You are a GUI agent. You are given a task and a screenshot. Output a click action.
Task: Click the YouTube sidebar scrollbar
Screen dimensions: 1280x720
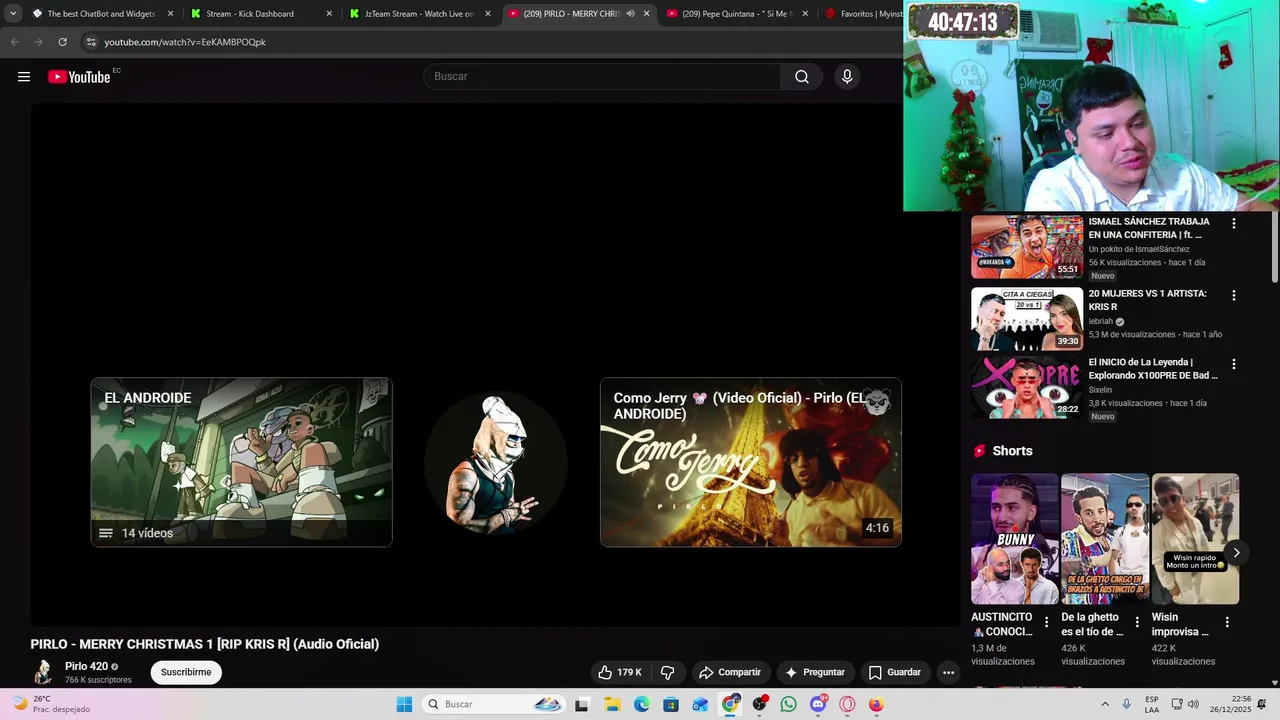tap(1274, 246)
